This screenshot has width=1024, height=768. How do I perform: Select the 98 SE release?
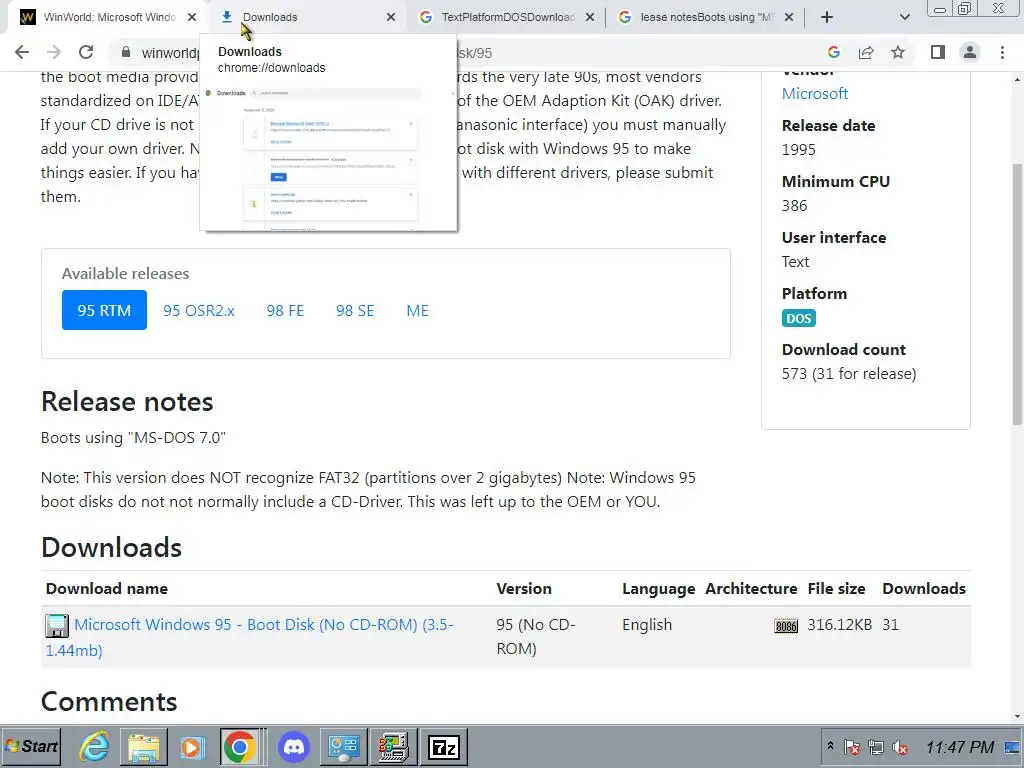pyautogui.click(x=355, y=310)
